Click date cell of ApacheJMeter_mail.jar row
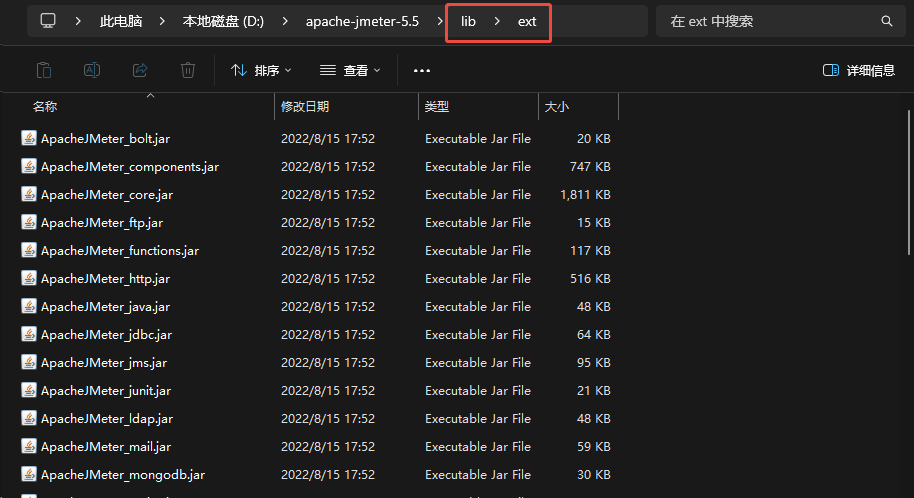Screen dimensions: 914x498 [x=328, y=447]
